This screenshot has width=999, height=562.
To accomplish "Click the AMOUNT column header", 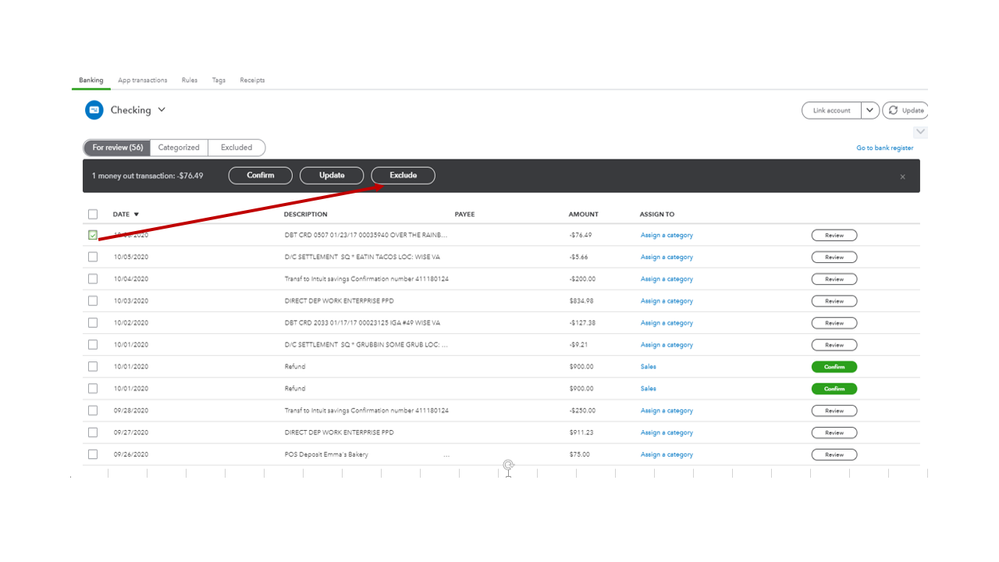I will (x=583, y=215).
